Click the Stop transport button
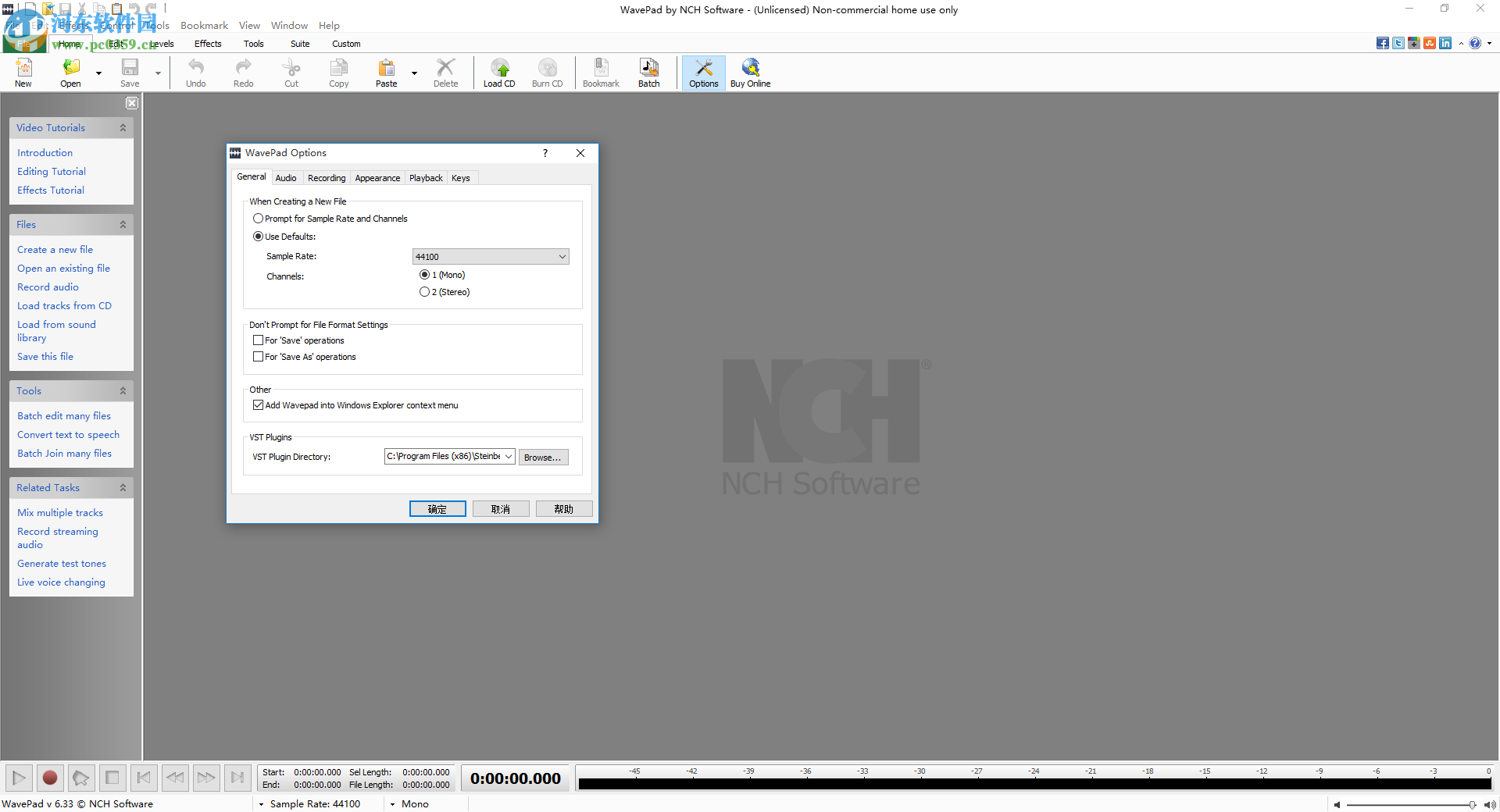Viewport: 1500px width, 812px height. tap(112, 778)
